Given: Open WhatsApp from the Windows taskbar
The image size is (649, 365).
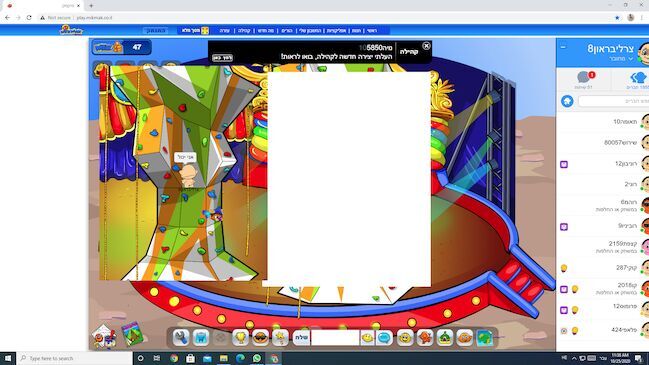Looking at the screenshot, I should tap(257, 358).
